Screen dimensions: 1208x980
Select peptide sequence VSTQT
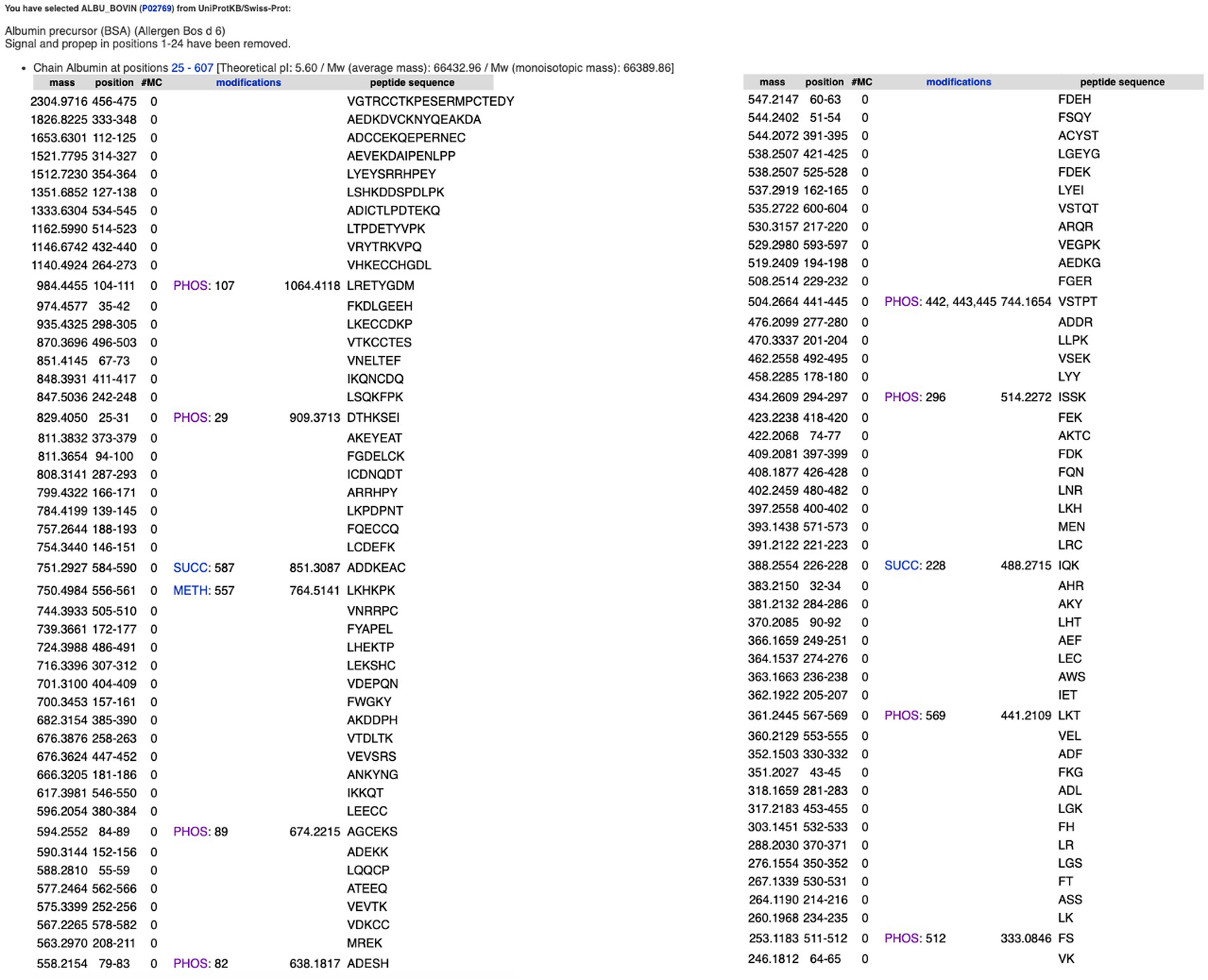(x=1078, y=208)
